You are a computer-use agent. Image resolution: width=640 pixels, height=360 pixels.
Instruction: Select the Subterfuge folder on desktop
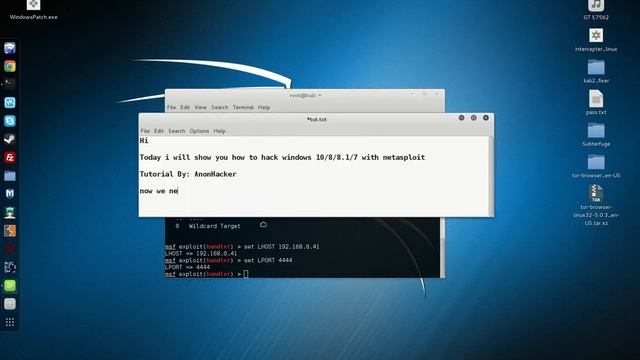[x=596, y=135]
